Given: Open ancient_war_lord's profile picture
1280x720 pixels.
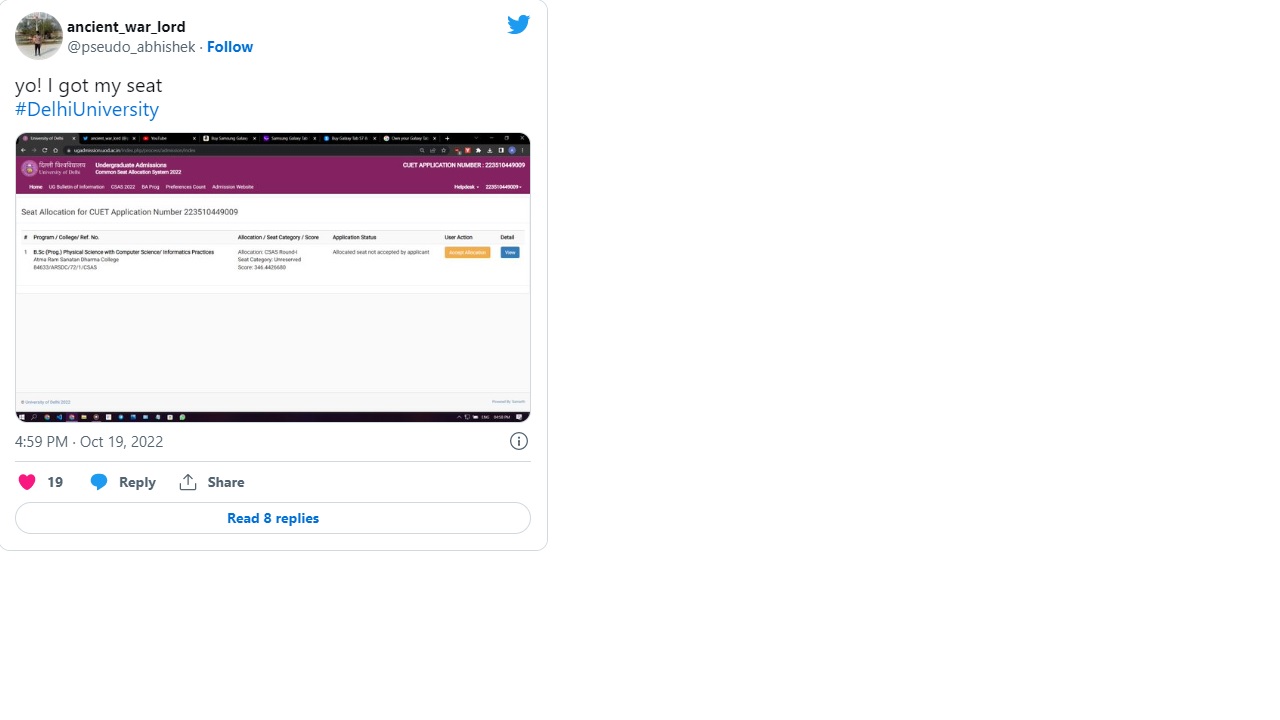Looking at the screenshot, I should (x=39, y=36).
